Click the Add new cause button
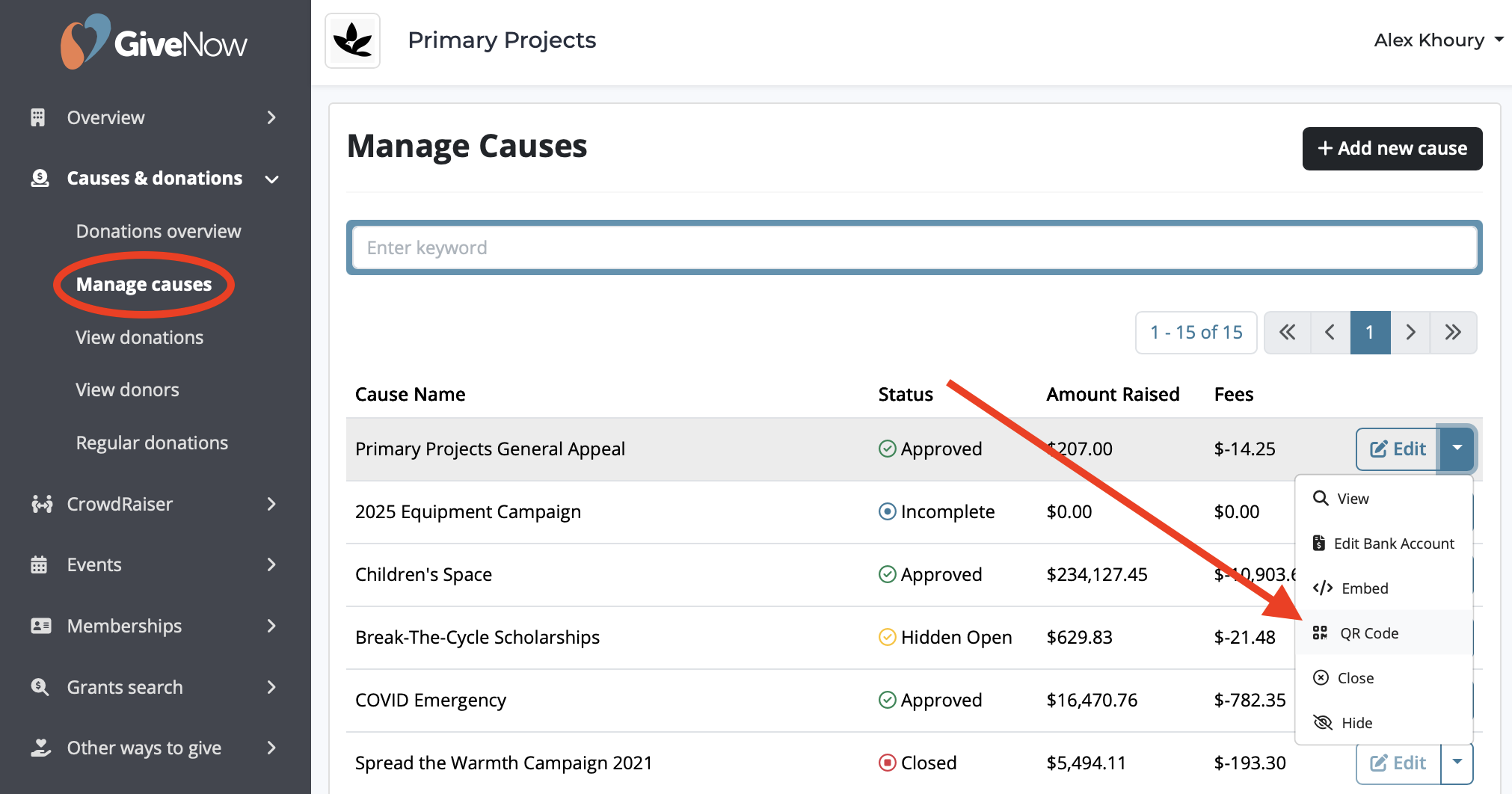 (x=1392, y=148)
